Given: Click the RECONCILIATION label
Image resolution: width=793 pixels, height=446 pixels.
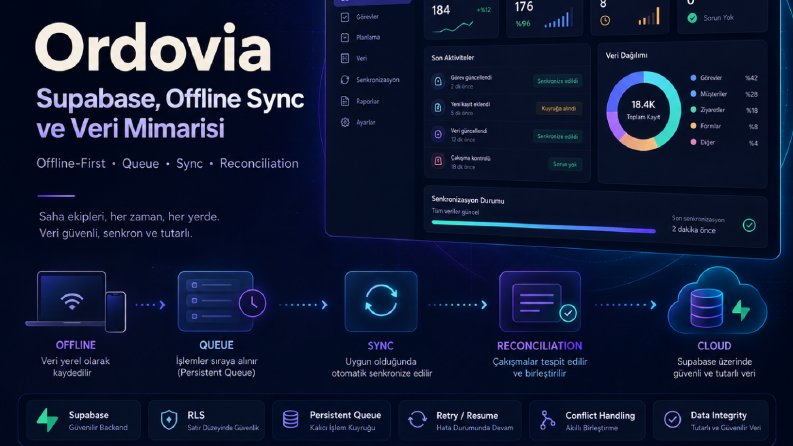Looking at the screenshot, I should click(x=540, y=346).
